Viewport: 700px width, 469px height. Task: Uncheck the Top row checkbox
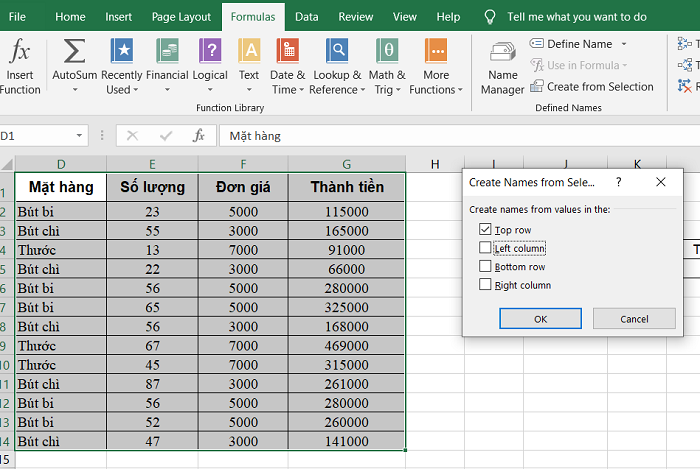pos(485,229)
